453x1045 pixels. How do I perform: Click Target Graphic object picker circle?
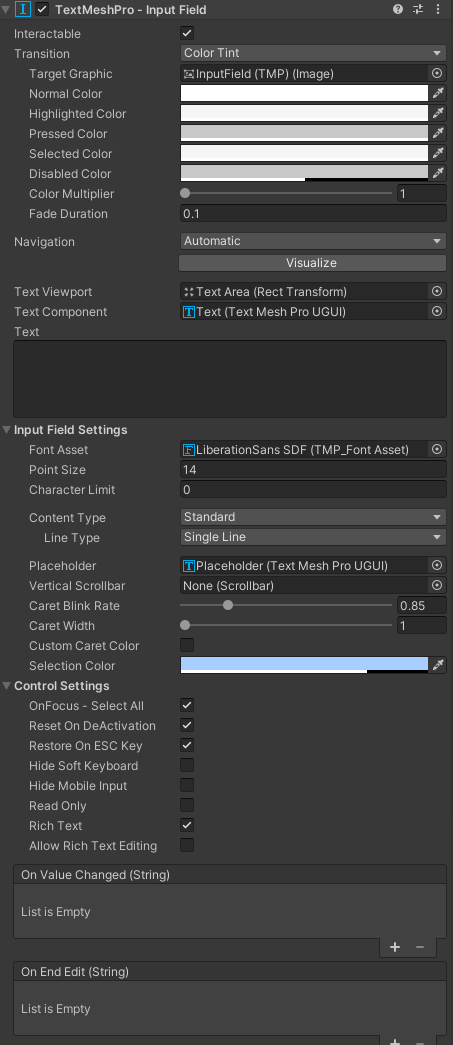pyautogui.click(x=437, y=74)
